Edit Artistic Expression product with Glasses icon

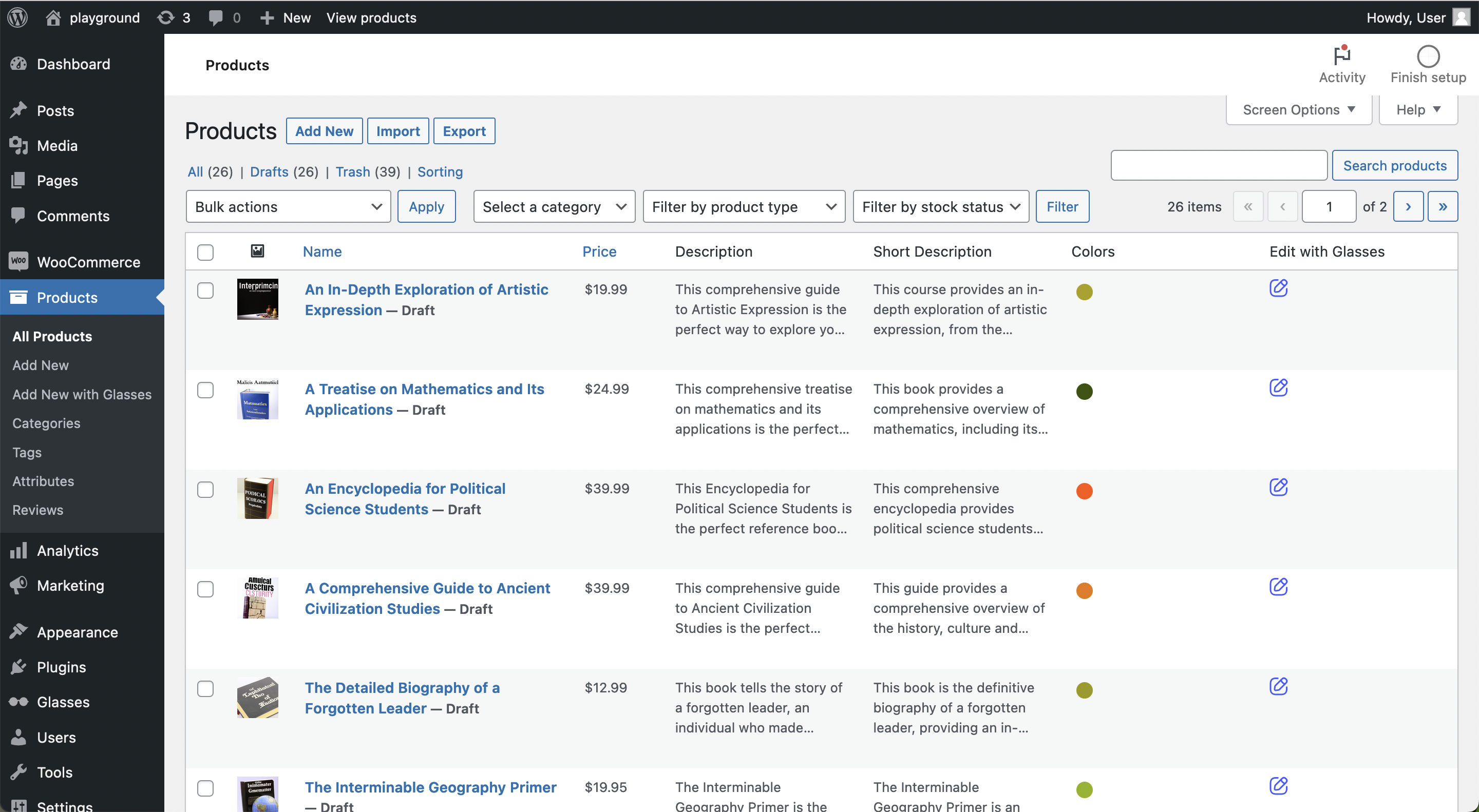click(1278, 288)
